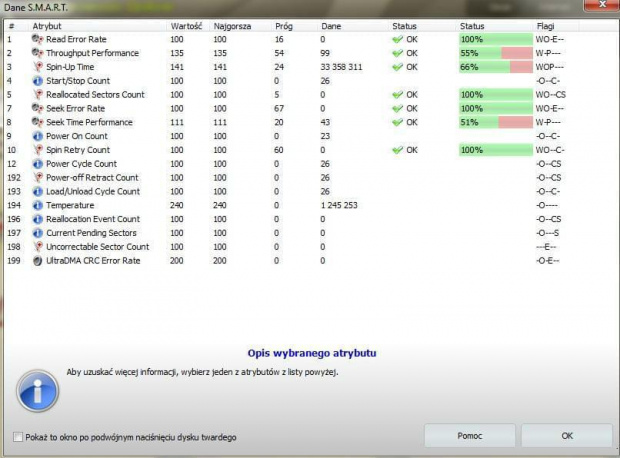This screenshot has width=620, height=458.
Task: Select the 'Current Pending Sectors' attribute name
Action: coord(91,233)
